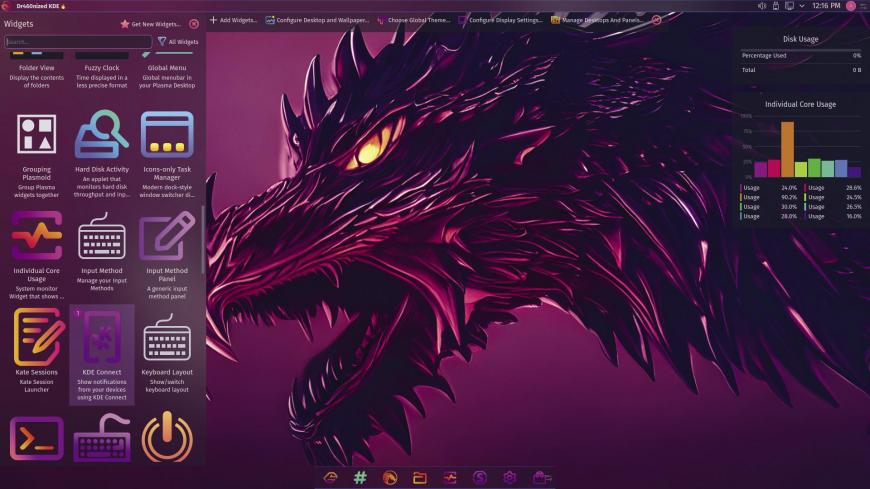The width and height of the screenshot is (870, 489).
Task: Expand the system tray hidden icons arrow
Action: [x=802, y=6]
